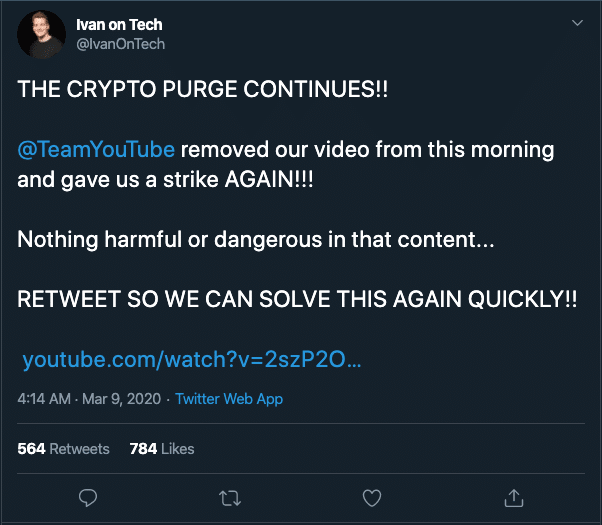The height and width of the screenshot is (525, 602).
Task: Expand the tweet options chevron menu
Action: click(576, 23)
